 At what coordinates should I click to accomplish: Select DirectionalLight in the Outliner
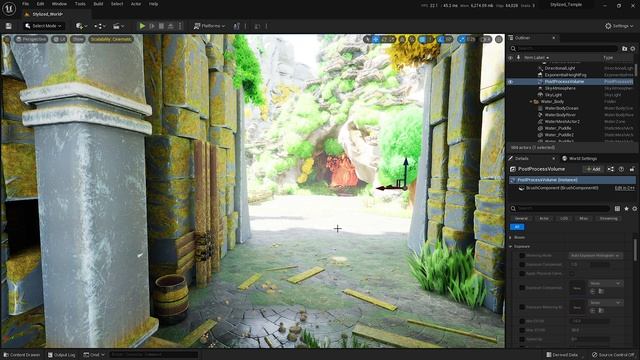[x=560, y=68]
